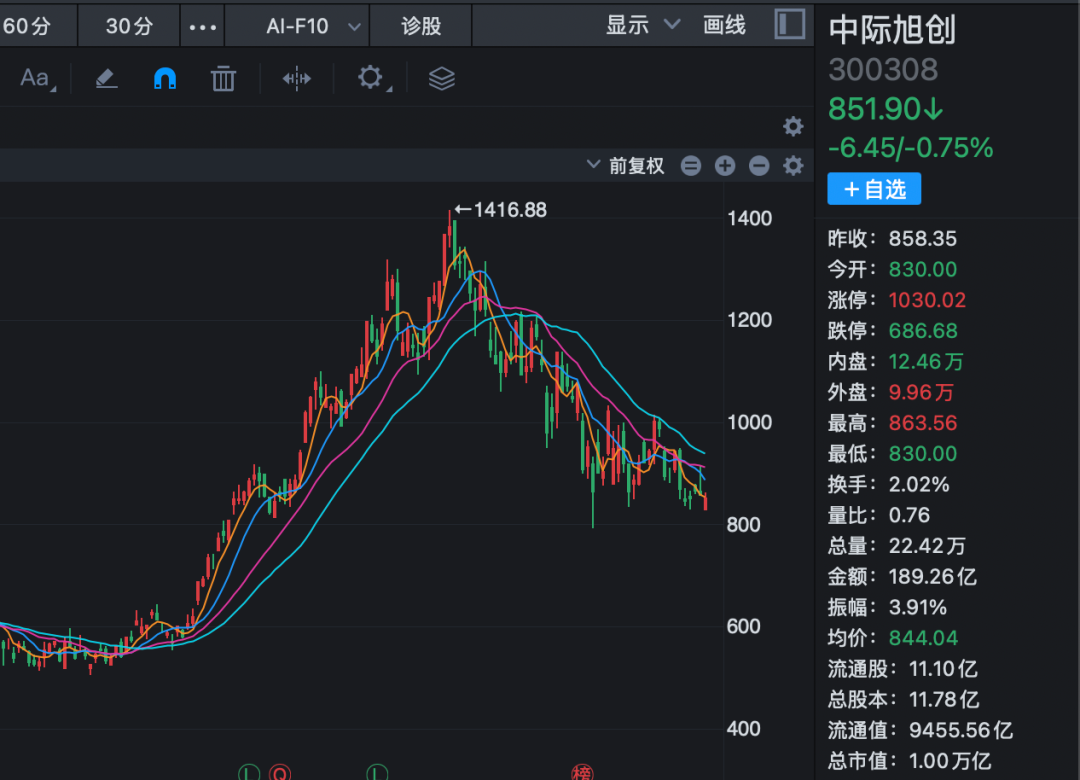Zoom out with the minus circle icon
Viewport: 1080px width, 780px height.
pos(759,165)
